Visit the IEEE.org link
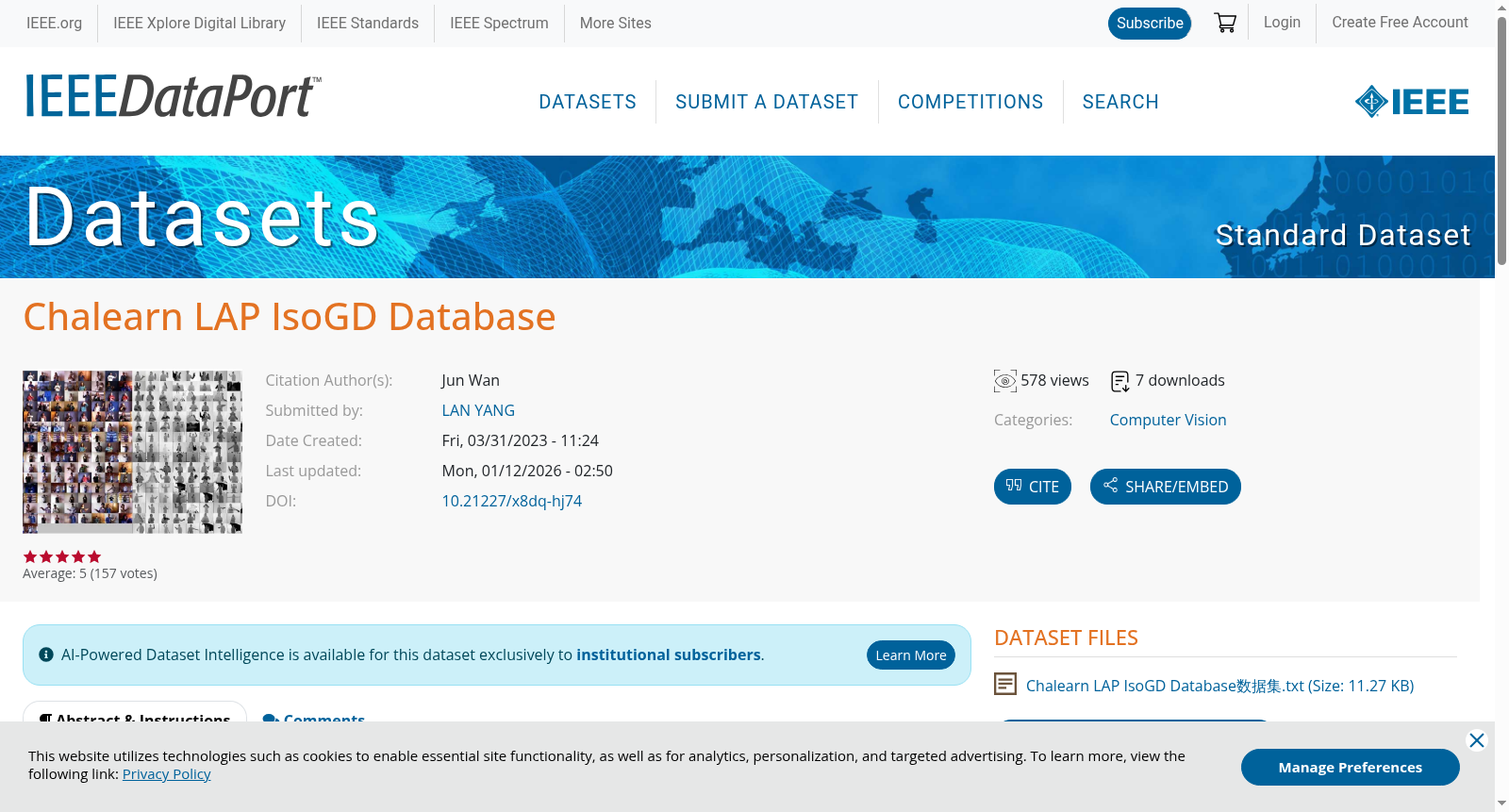The height and width of the screenshot is (812, 1509). [x=54, y=23]
